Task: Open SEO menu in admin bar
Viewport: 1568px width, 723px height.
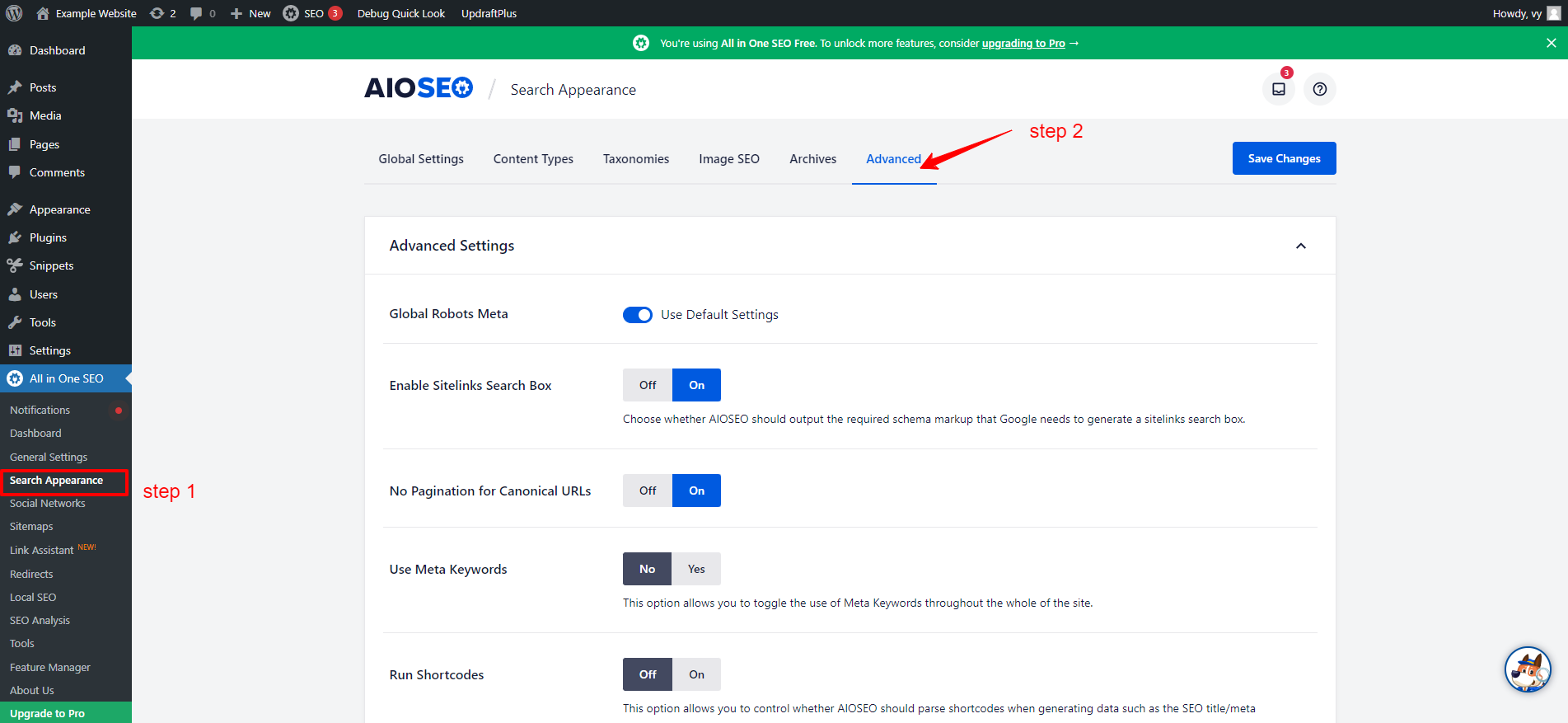Action: pos(312,13)
